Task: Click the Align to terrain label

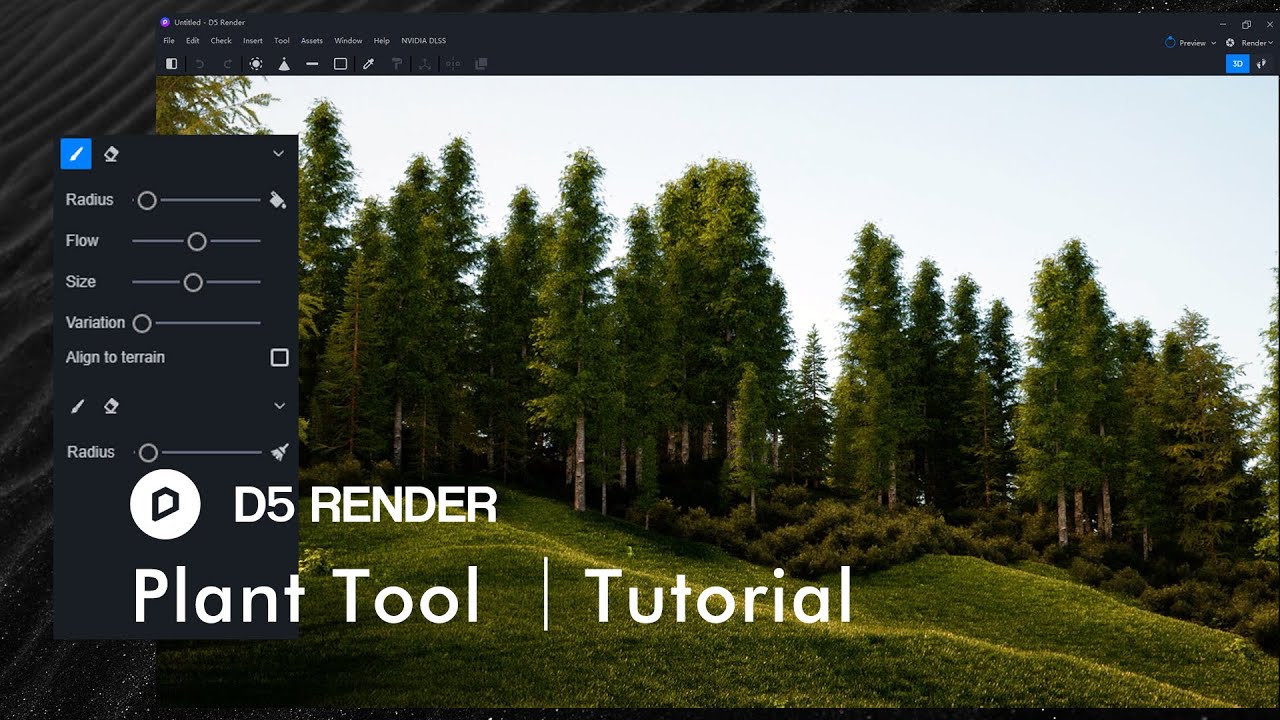Action: [115, 357]
